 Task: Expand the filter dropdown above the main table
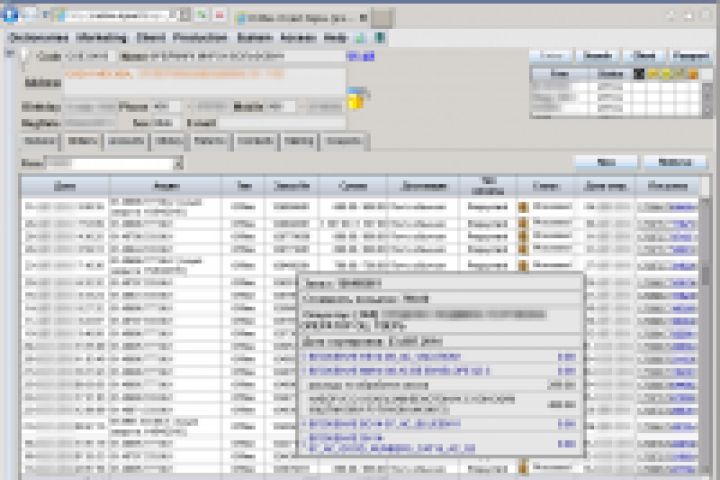(x=179, y=163)
